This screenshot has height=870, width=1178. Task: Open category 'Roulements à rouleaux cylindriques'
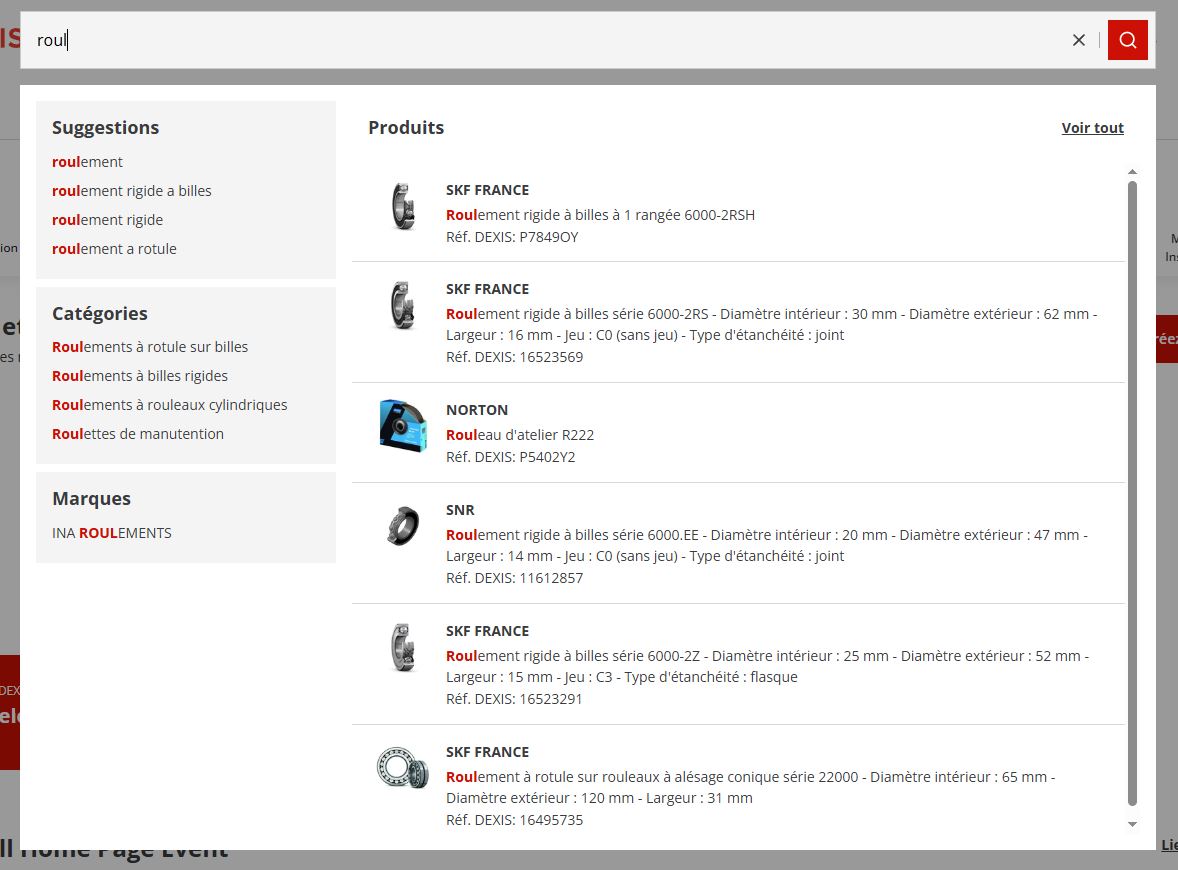[170, 405]
